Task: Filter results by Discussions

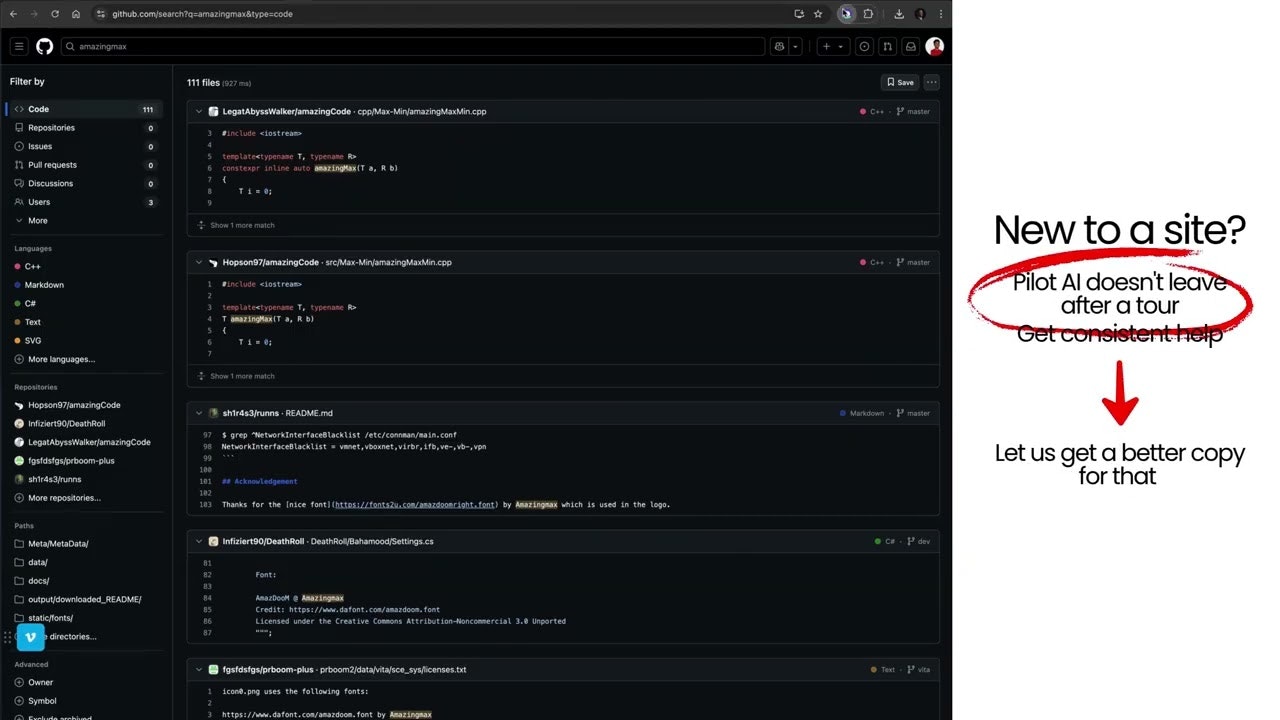Action: pos(84,183)
